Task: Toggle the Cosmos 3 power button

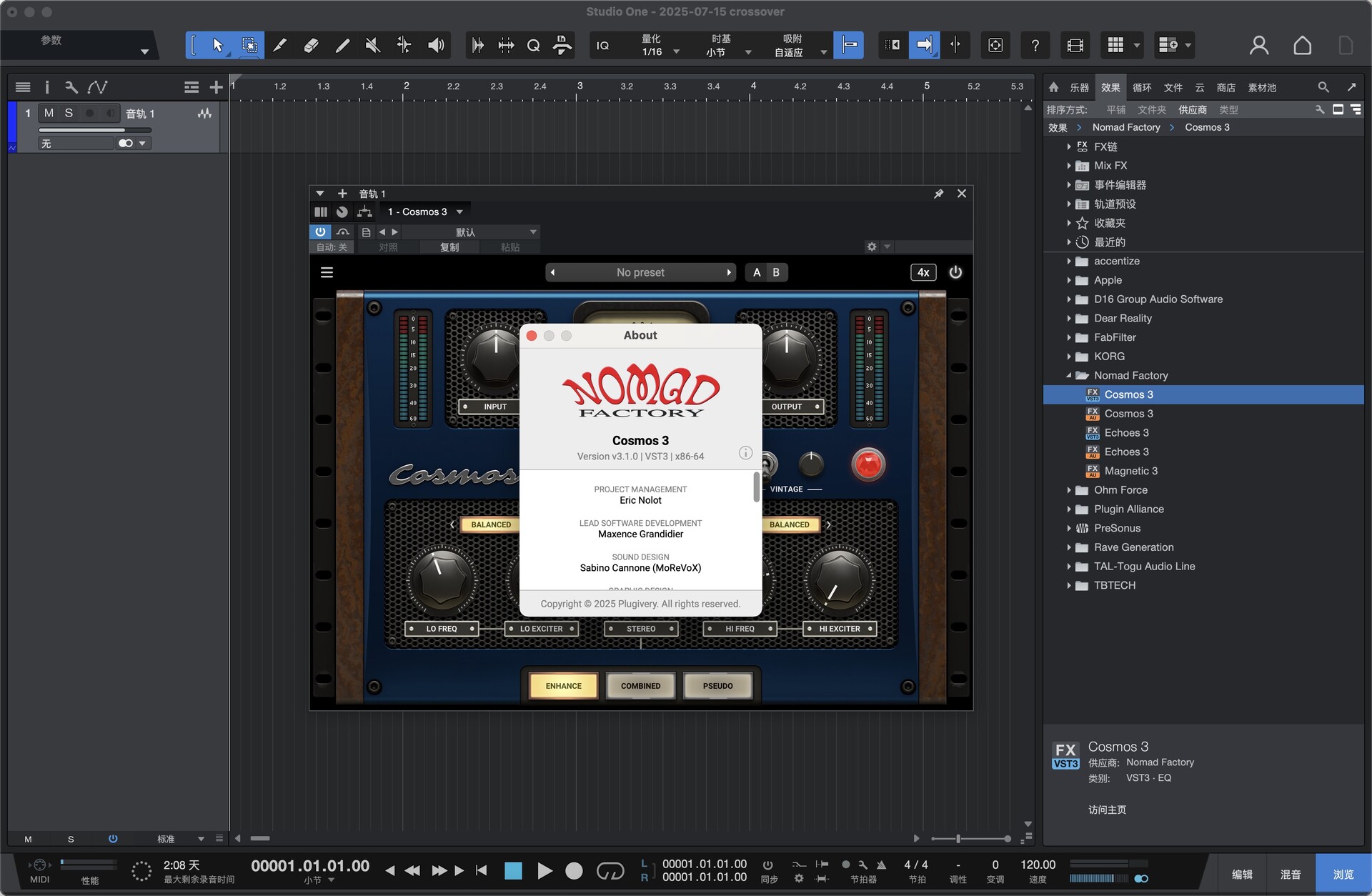Action: (x=955, y=272)
